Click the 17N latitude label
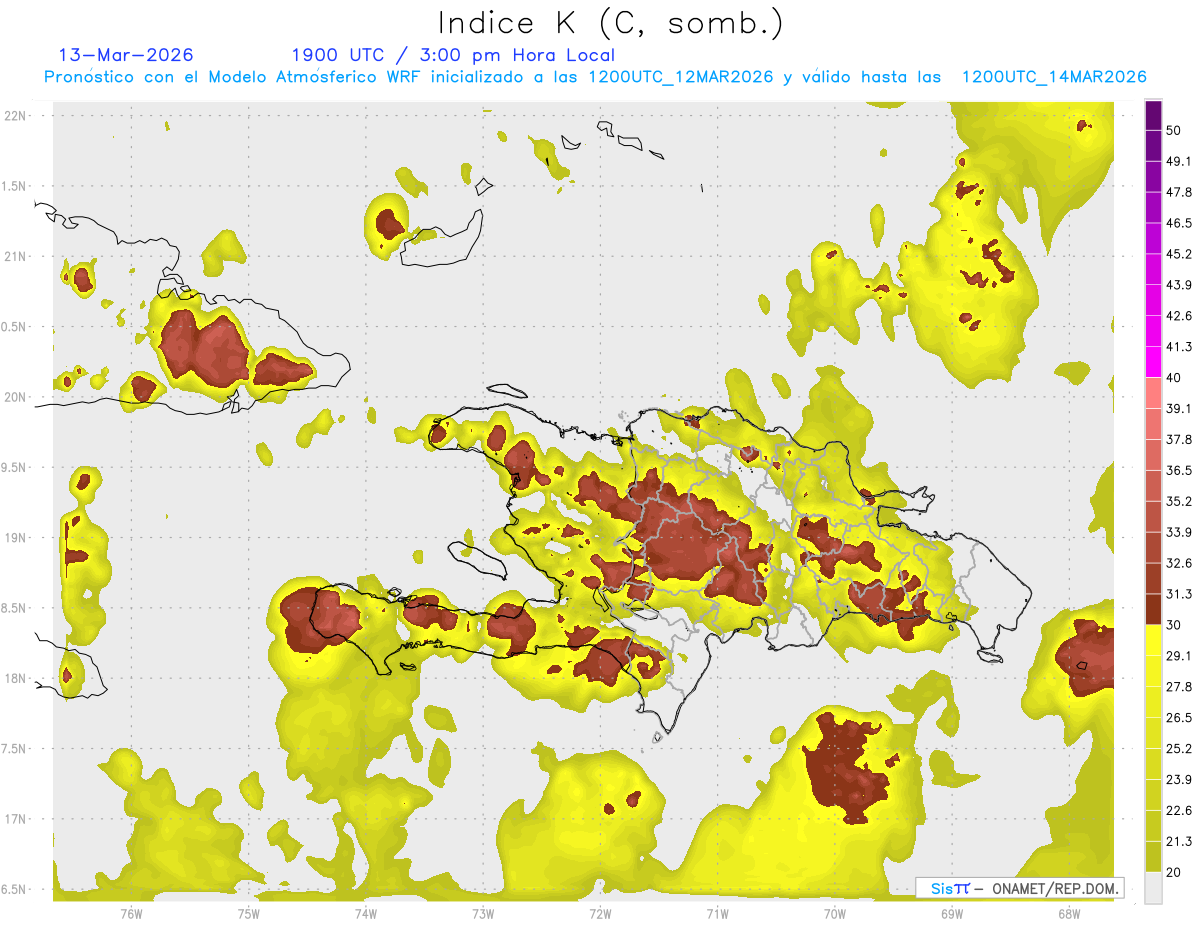 16,819
